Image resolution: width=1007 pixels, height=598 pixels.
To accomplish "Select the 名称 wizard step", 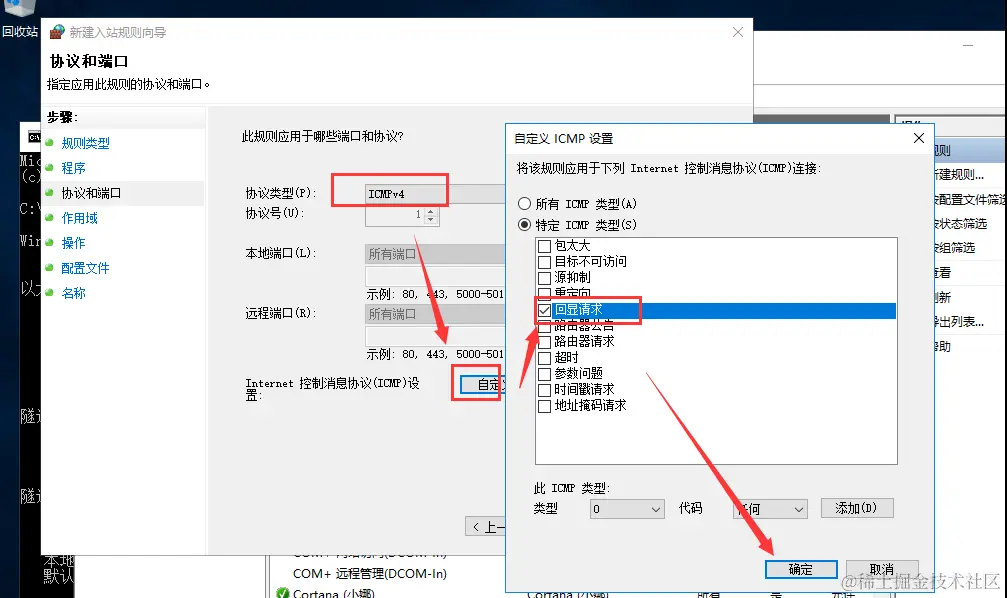I will pyautogui.click(x=73, y=294).
